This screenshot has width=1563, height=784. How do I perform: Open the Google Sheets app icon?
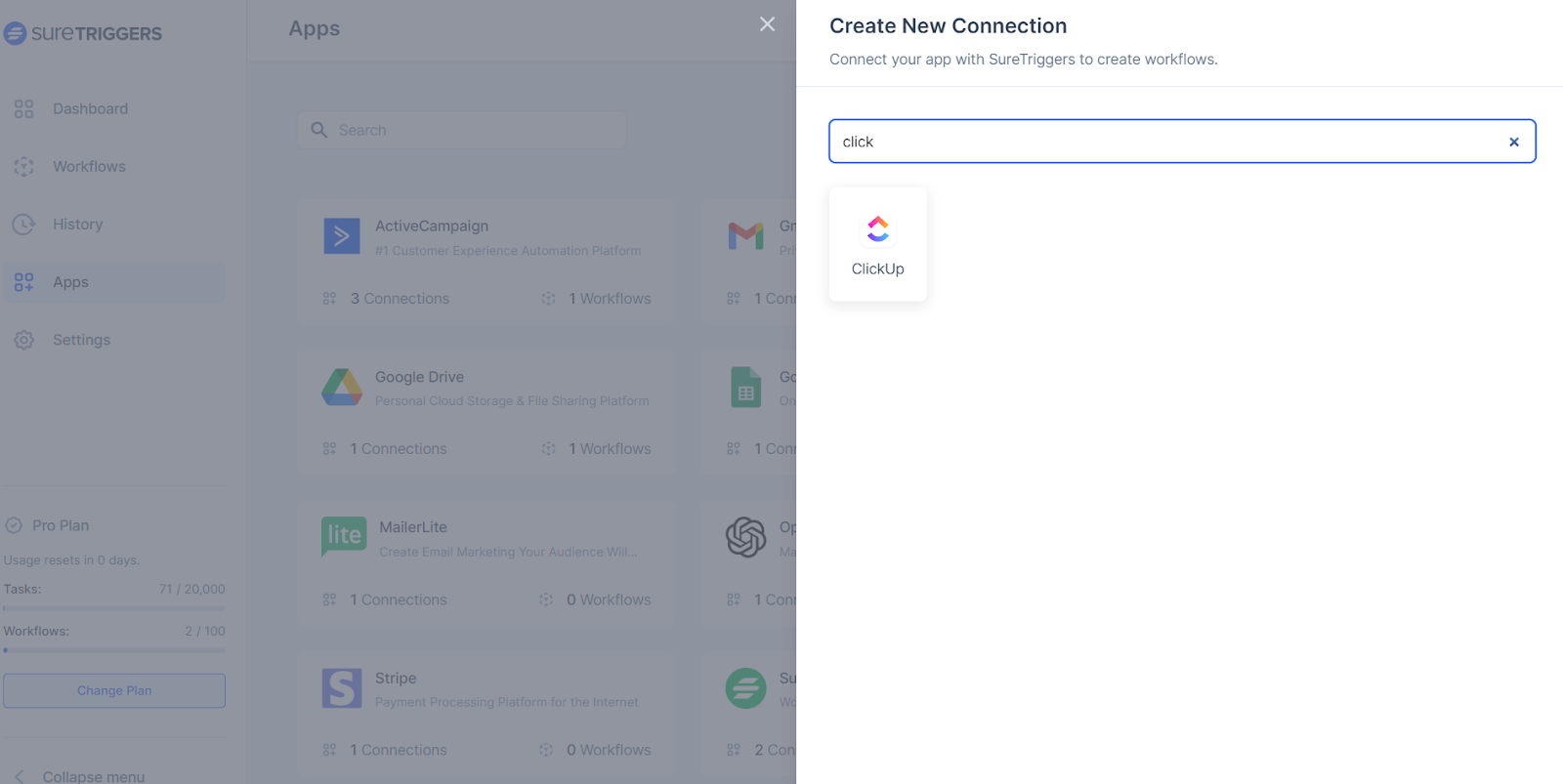746,387
